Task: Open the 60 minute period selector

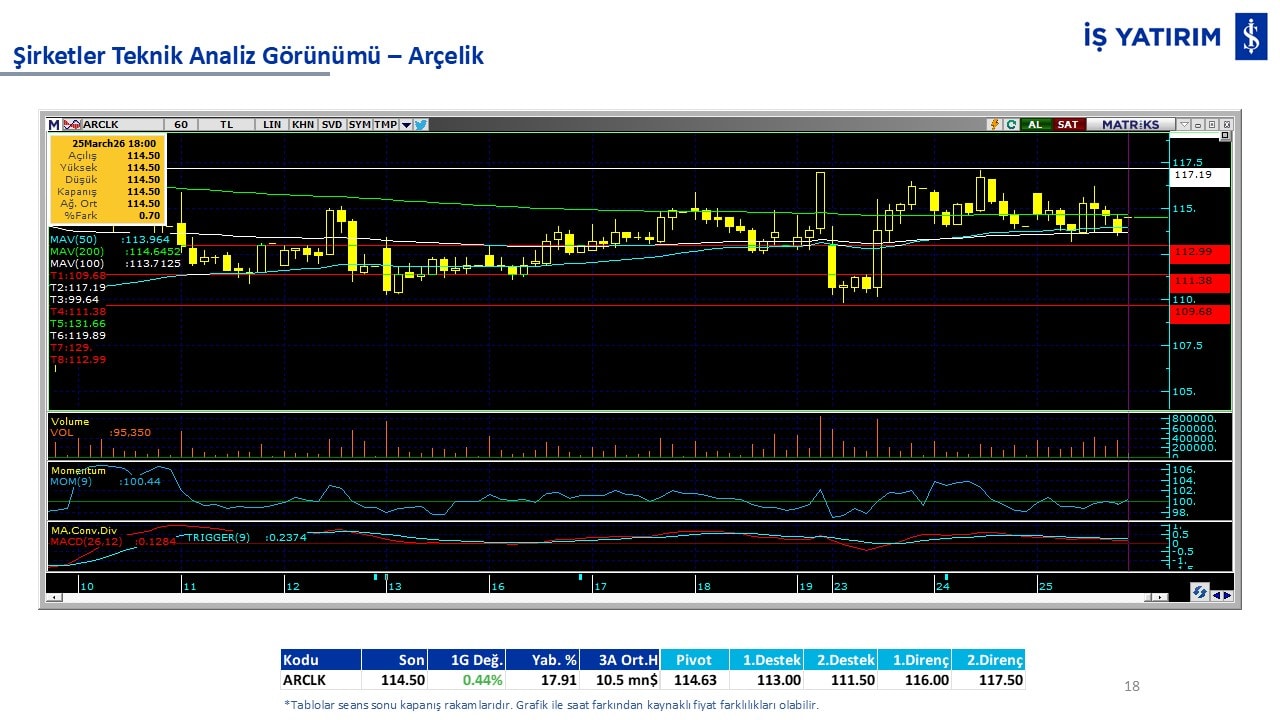Action: [181, 125]
